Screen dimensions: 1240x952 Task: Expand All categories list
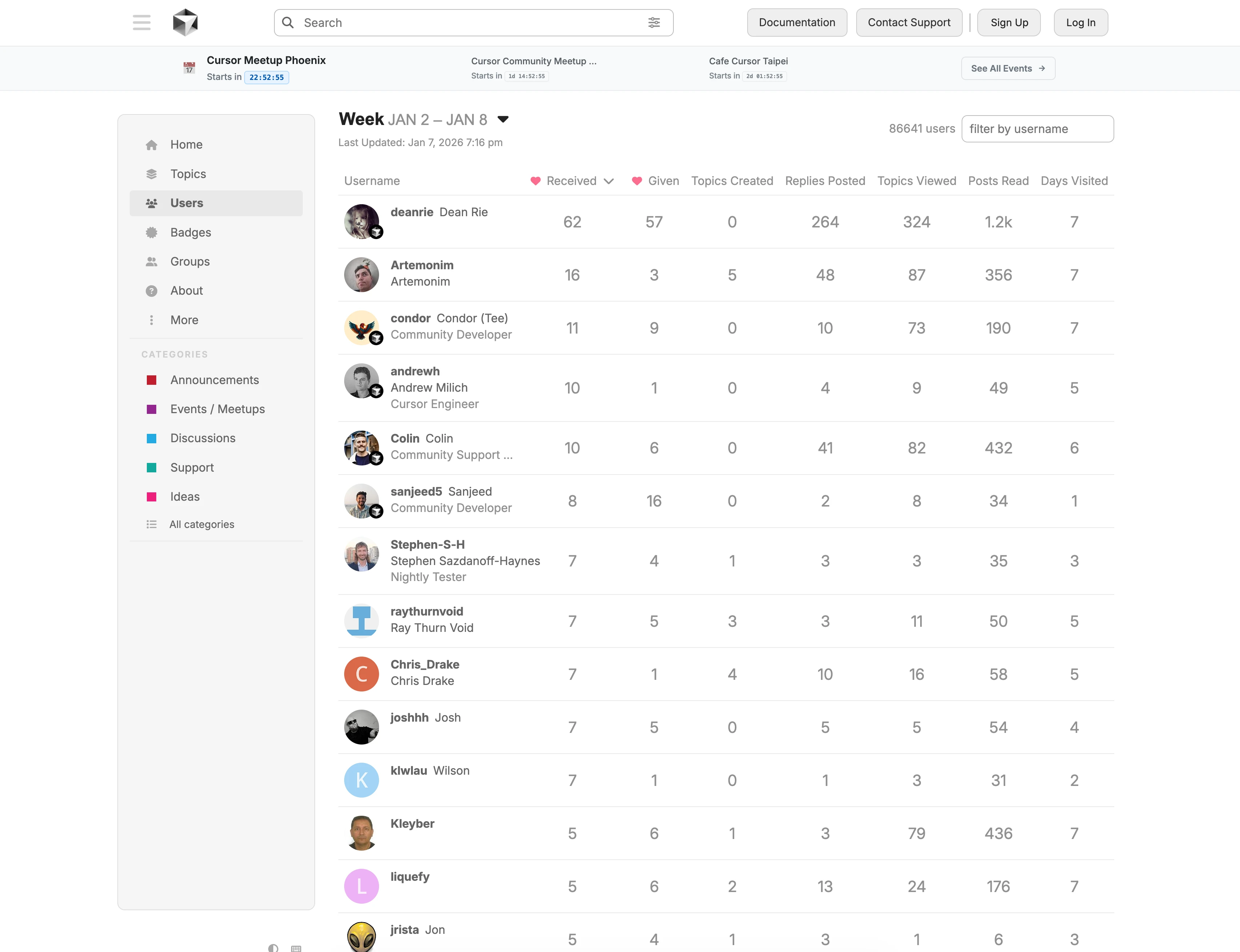[201, 525]
